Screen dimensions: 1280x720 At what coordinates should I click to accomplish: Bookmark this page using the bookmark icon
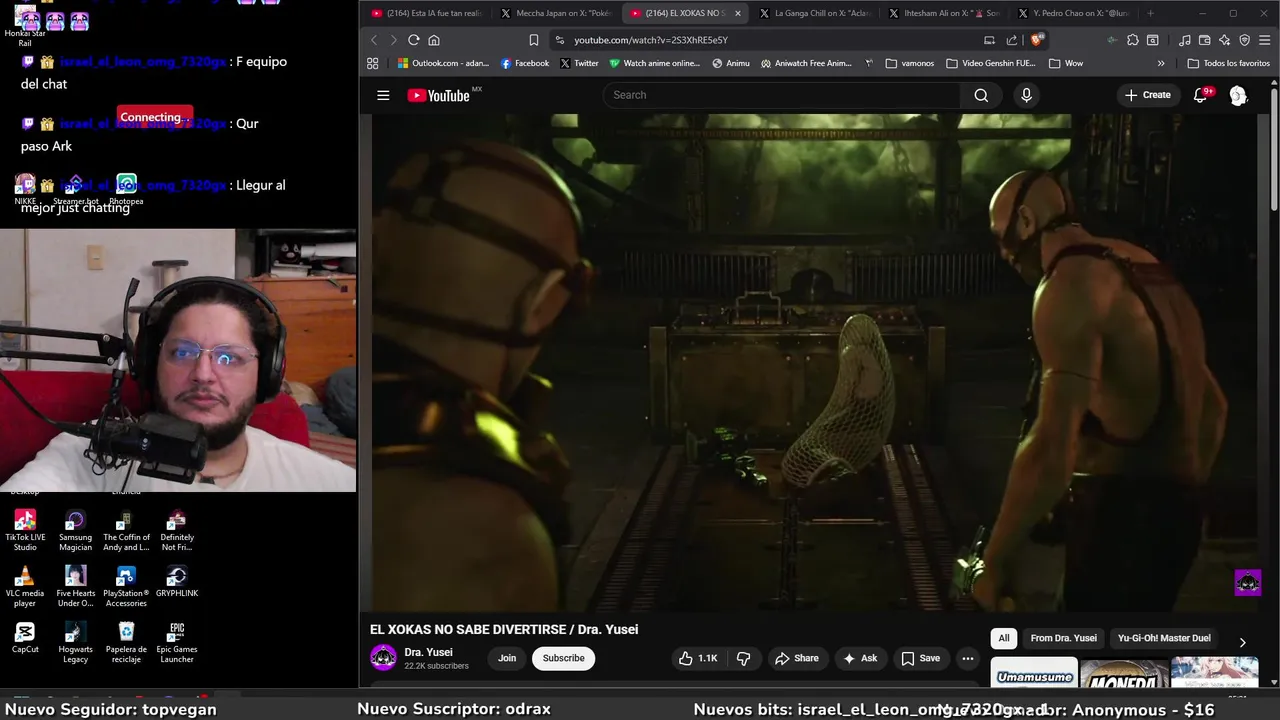(x=534, y=40)
